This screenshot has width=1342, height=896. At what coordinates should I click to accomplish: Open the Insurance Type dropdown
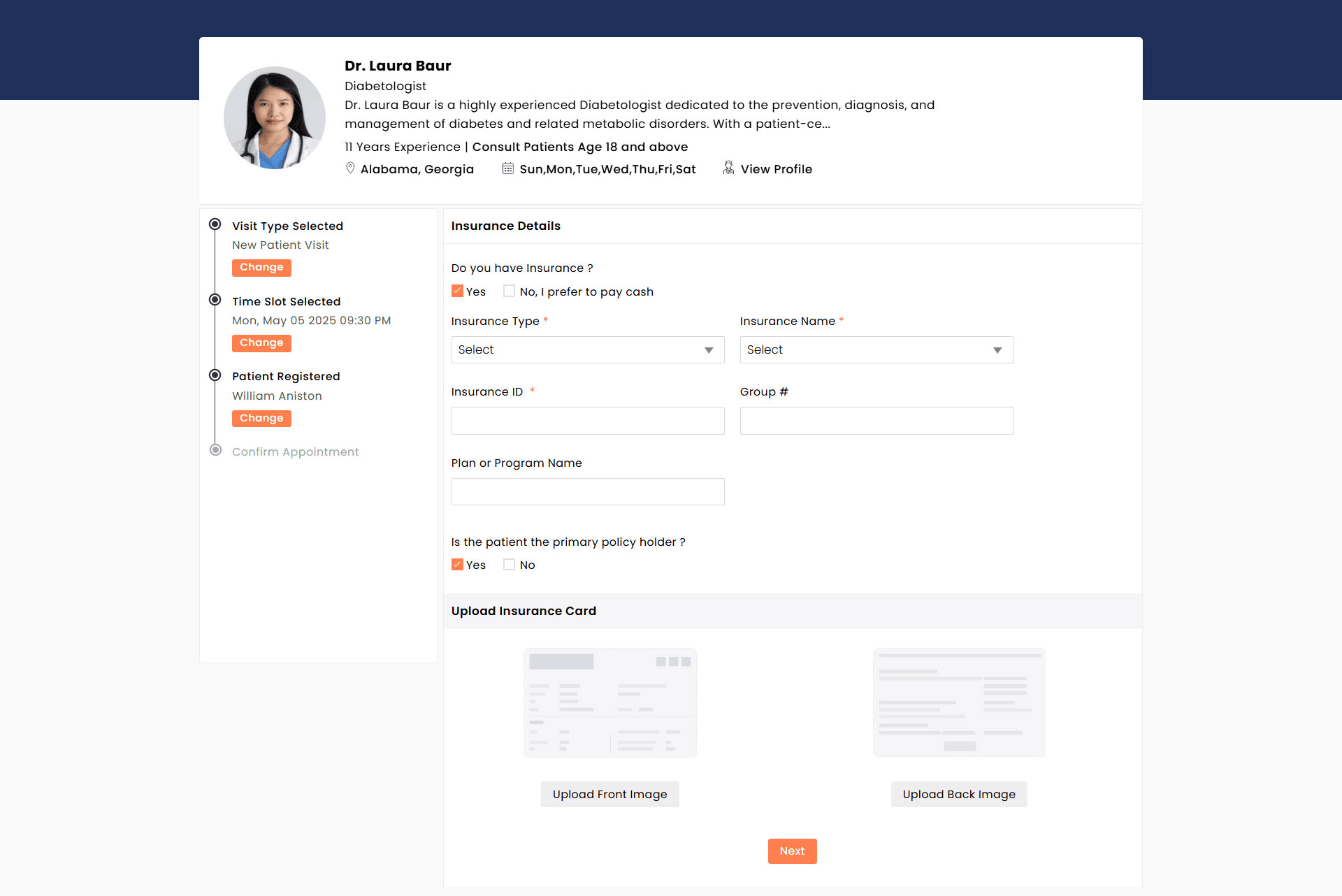pyautogui.click(x=588, y=349)
